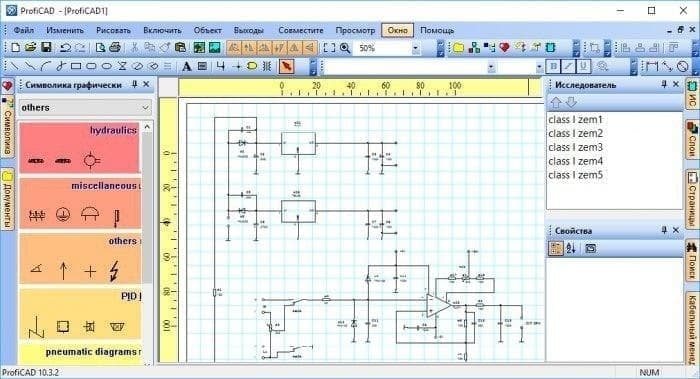This screenshot has width=700, height=379.
Task: Open the Рисовать menu
Action: point(113,30)
